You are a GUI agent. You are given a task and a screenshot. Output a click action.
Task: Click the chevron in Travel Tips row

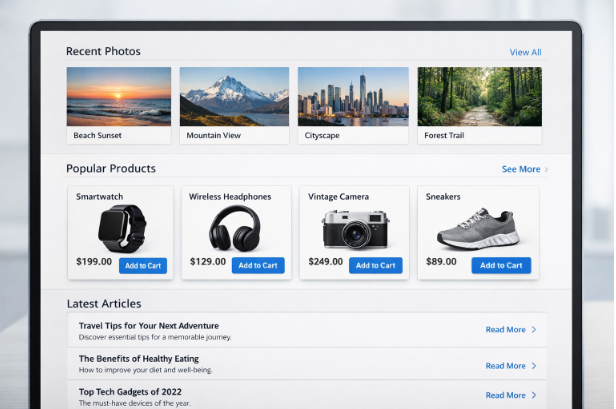[x=534, y=330]
